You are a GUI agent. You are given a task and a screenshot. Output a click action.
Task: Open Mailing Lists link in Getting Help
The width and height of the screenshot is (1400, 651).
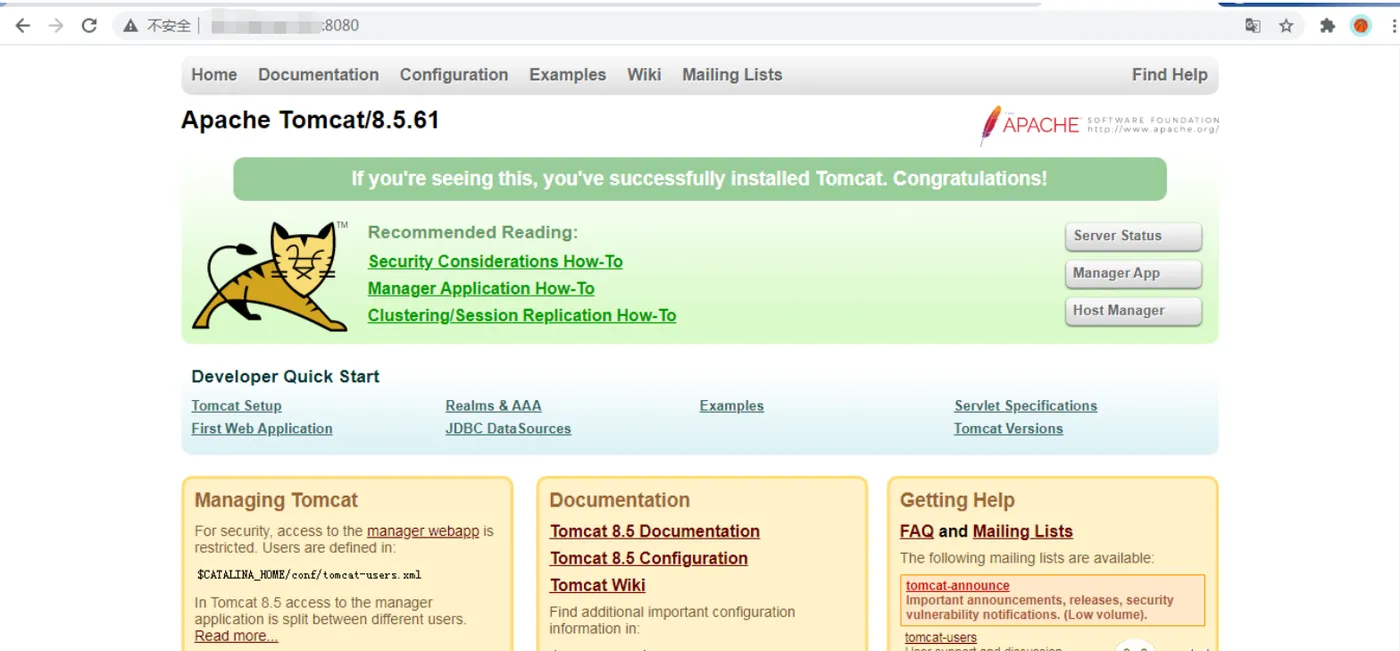coord(1023,532)
